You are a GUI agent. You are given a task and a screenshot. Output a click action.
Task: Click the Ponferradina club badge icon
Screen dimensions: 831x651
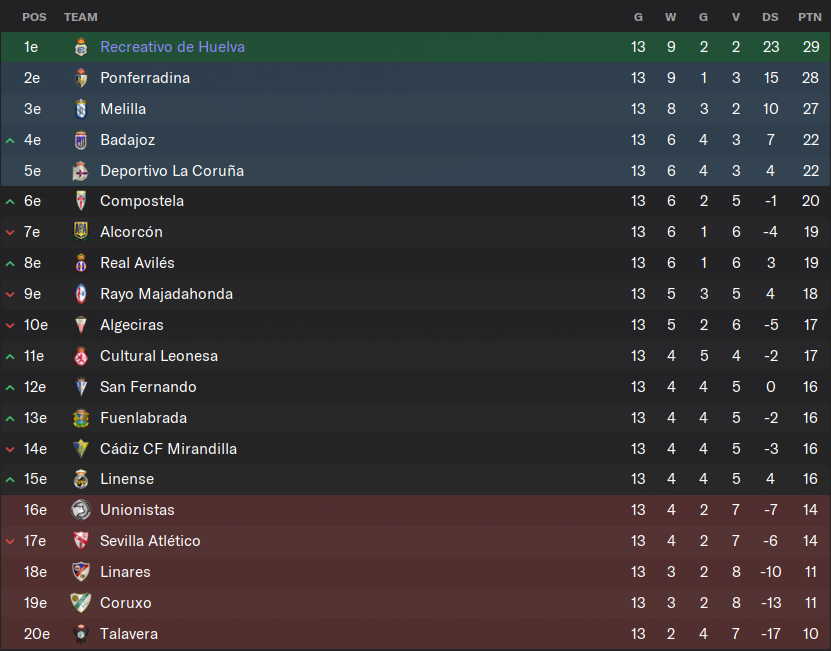(x=81, y=78)
